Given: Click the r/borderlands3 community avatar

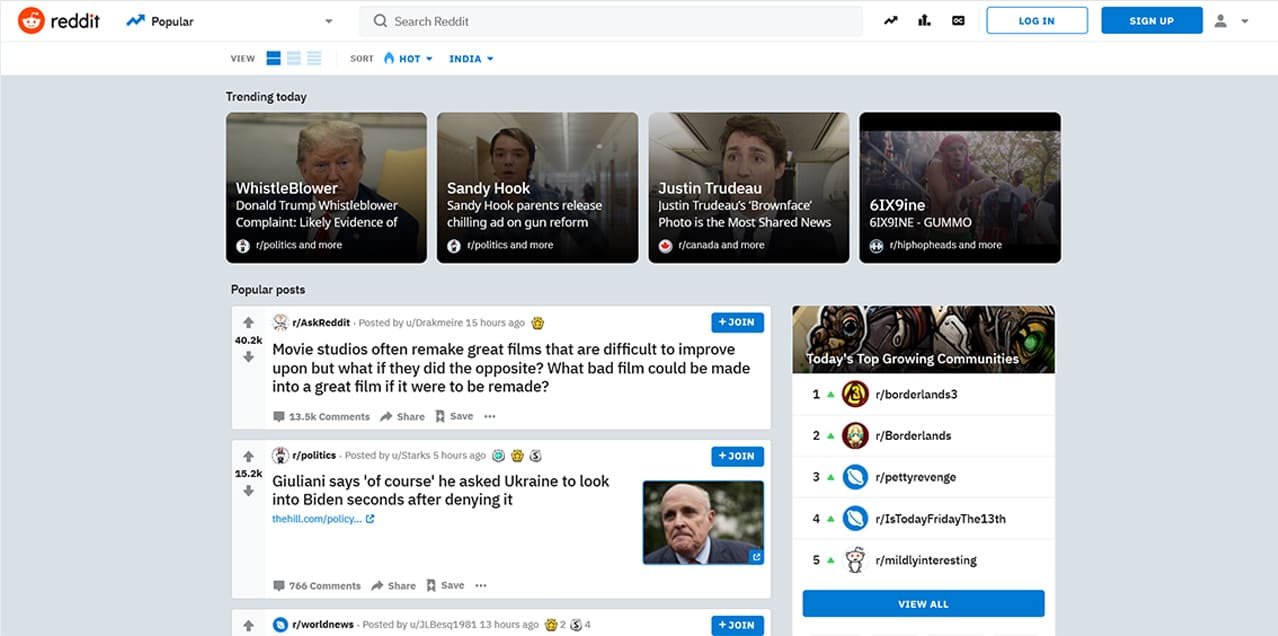Looking at the screenshot, I should (x=854, y=394).
